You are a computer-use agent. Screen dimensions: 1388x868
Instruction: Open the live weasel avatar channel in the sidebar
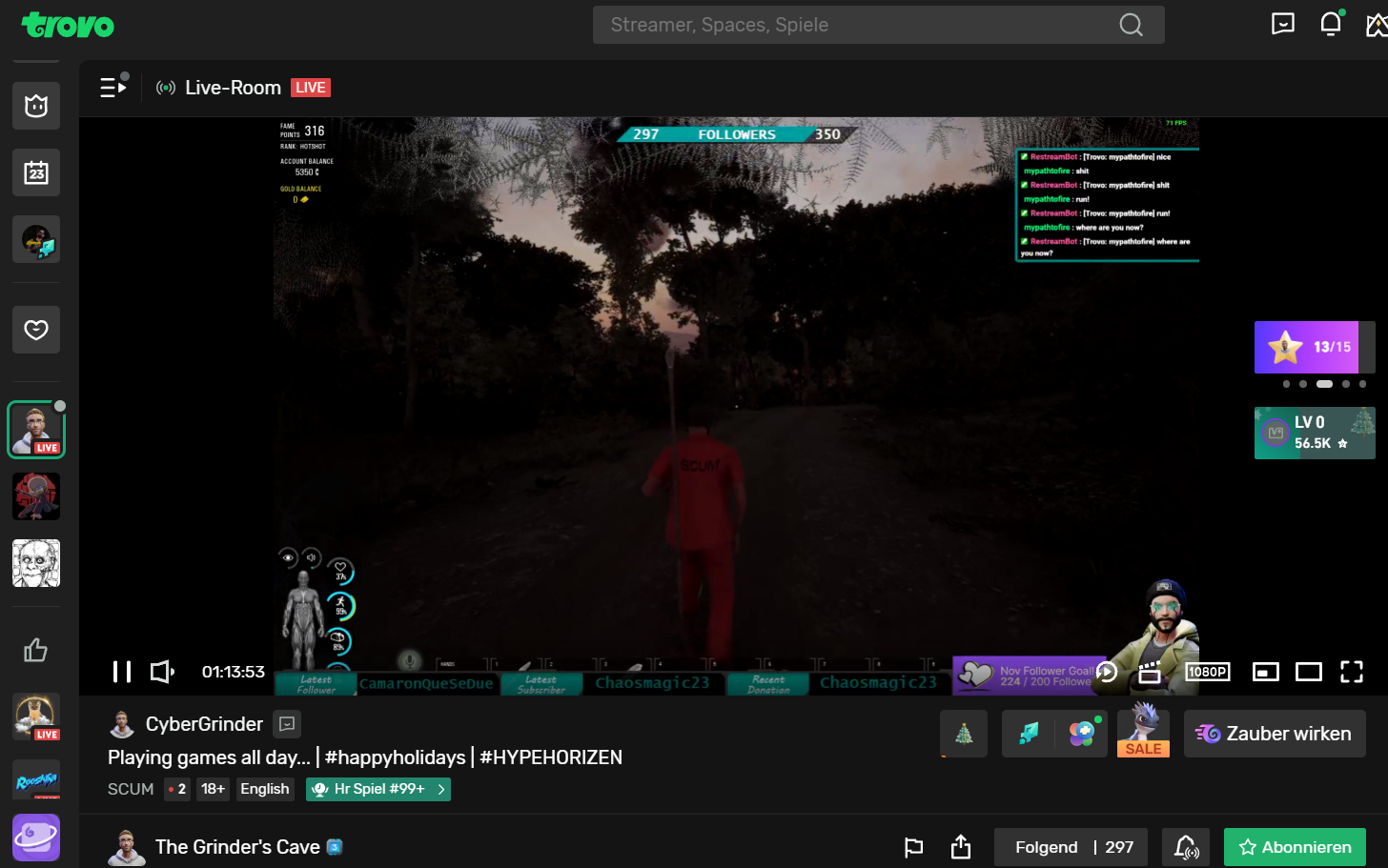(x=36, y=717)
